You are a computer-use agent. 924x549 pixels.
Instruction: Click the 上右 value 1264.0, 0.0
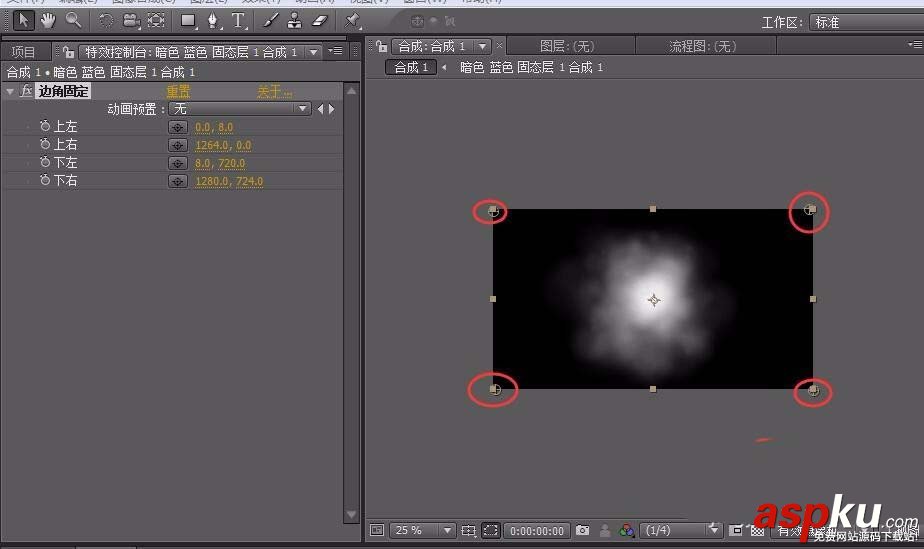[x=223, y=145]
